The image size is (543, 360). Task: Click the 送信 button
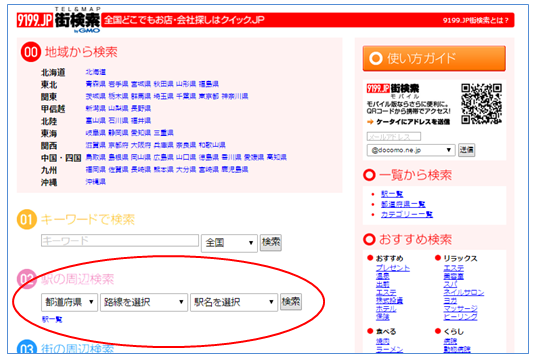pos(466,150)
